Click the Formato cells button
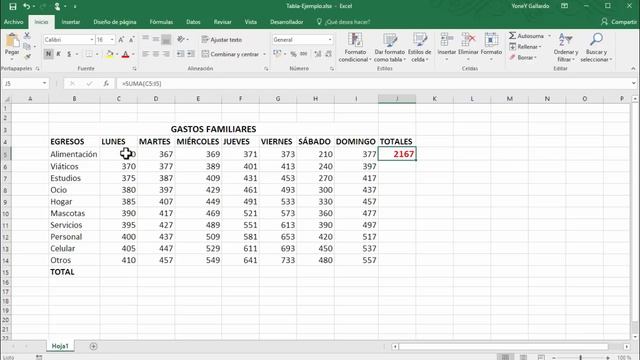Screen dimensions: 640x360 click(x=491, y=48)
